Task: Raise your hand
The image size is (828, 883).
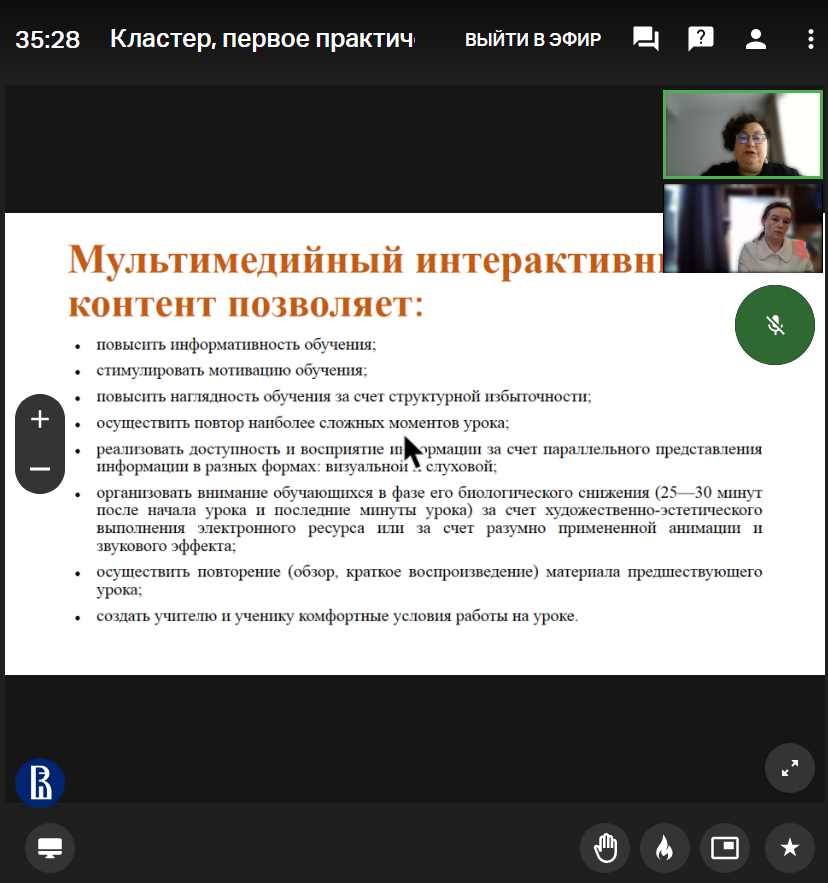Action: pos(605,848)
